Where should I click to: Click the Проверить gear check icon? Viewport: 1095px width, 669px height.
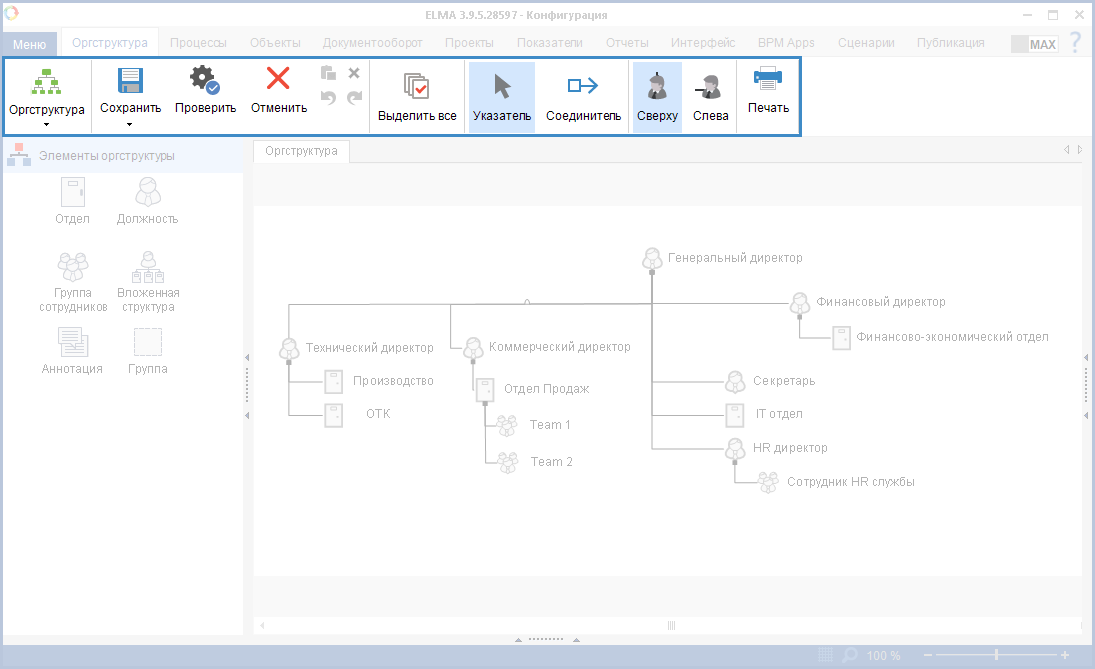click(x=205, y=82)
